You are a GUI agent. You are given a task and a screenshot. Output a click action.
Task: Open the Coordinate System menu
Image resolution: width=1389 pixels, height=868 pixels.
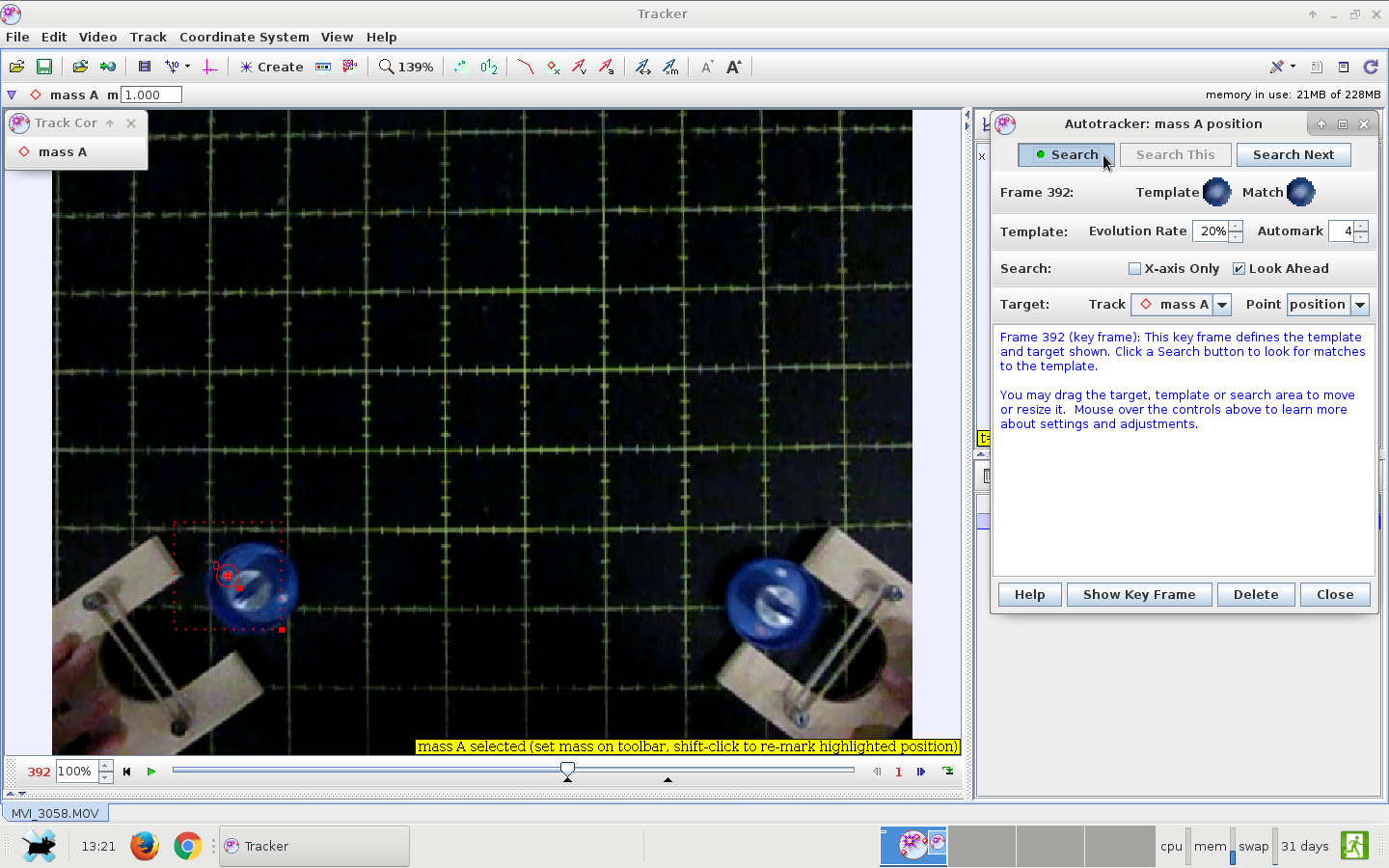point(244,37)
